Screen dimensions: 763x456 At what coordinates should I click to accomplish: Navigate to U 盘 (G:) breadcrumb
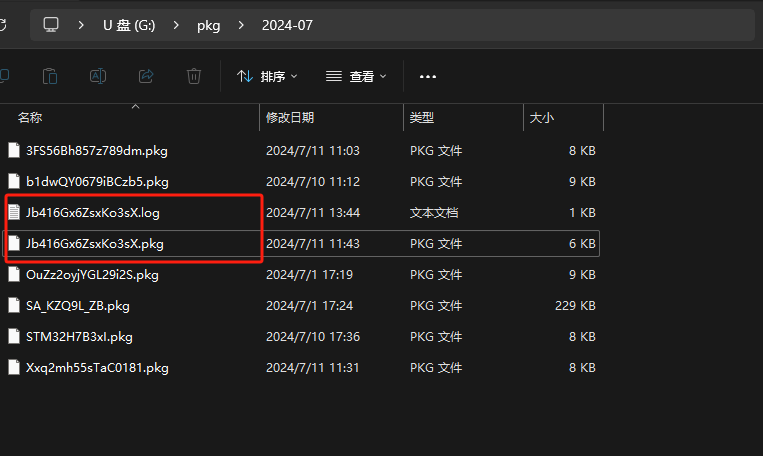128,25
